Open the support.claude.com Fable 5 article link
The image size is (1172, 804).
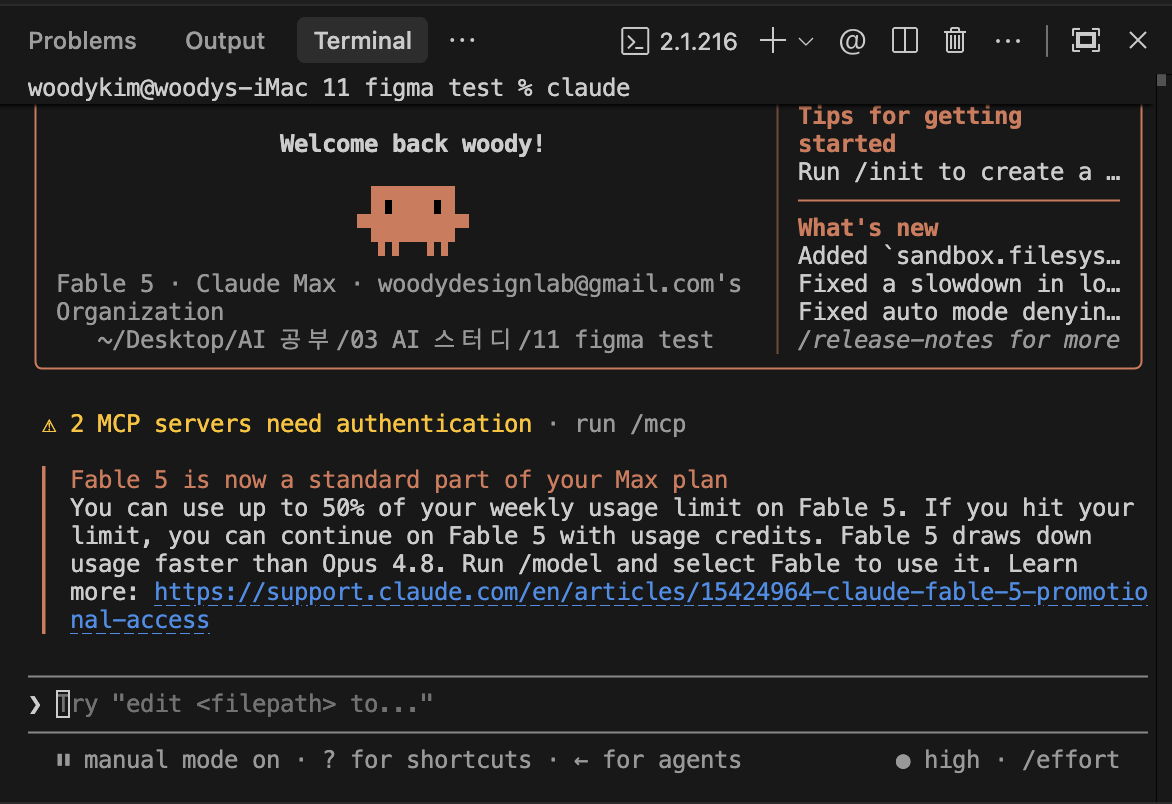650,592
